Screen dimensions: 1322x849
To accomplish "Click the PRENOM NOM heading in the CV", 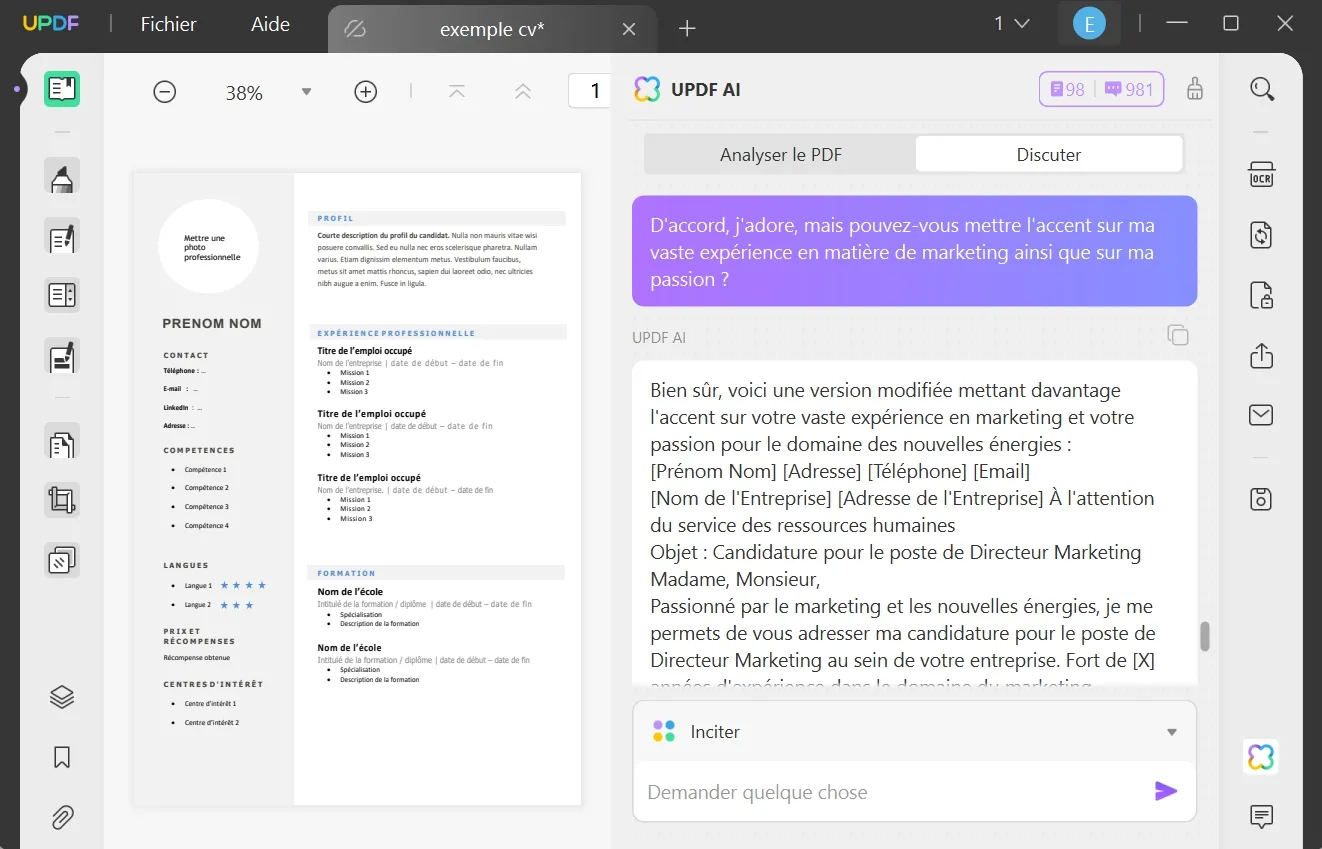I will tap(212, 323).
